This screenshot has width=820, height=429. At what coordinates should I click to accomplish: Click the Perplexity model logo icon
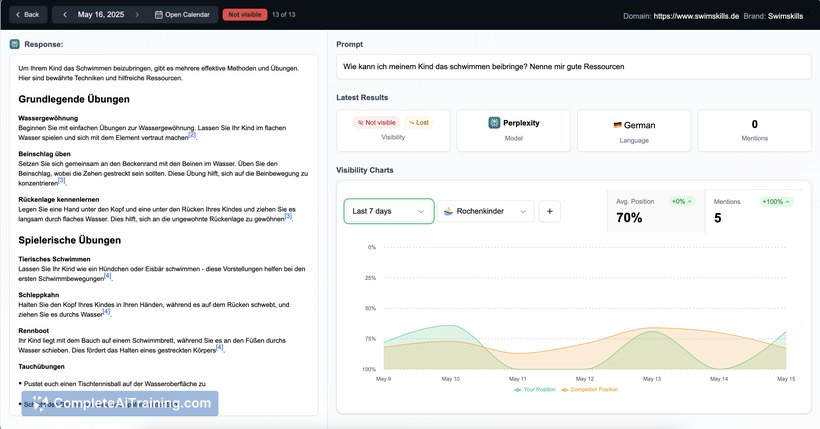point(494,122)
